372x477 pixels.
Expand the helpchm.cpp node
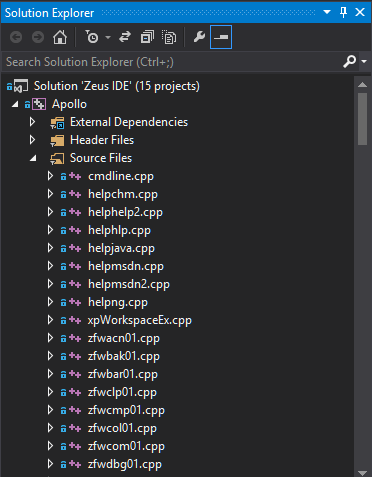pyautogui.click(x=50, y=194)
